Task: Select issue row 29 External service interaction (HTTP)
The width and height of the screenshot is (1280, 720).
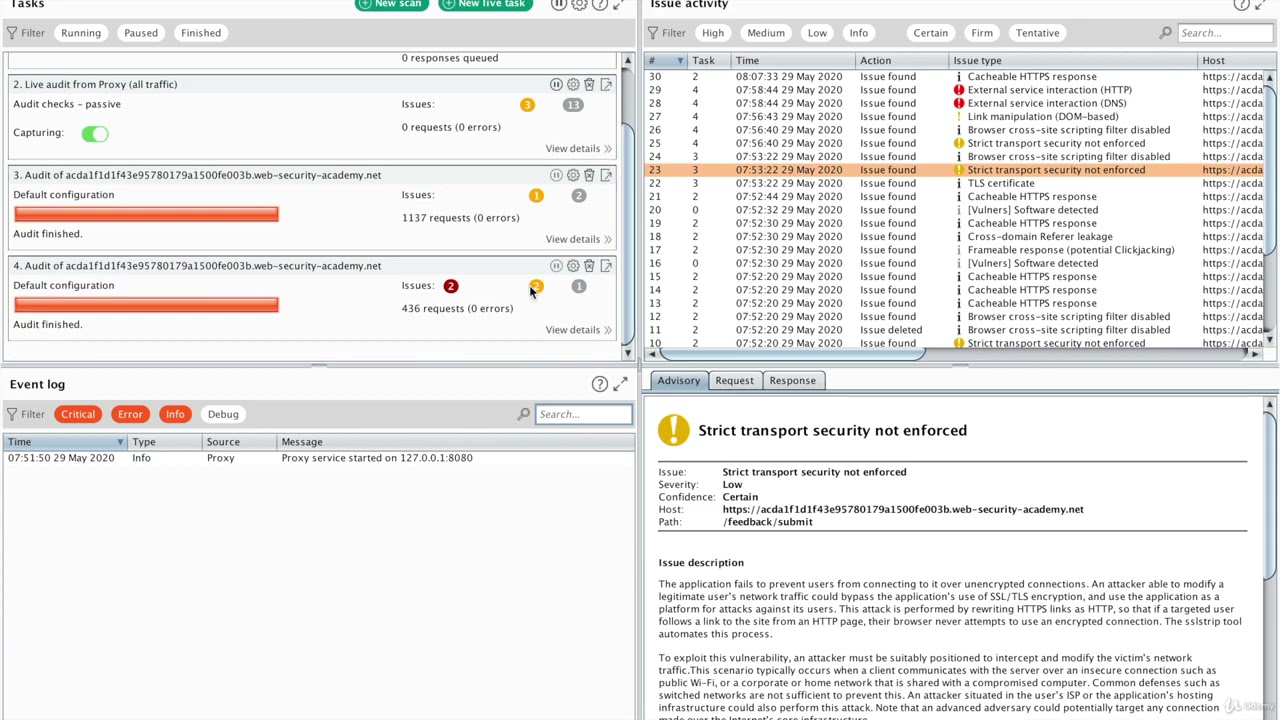Action: click(955, 90)
